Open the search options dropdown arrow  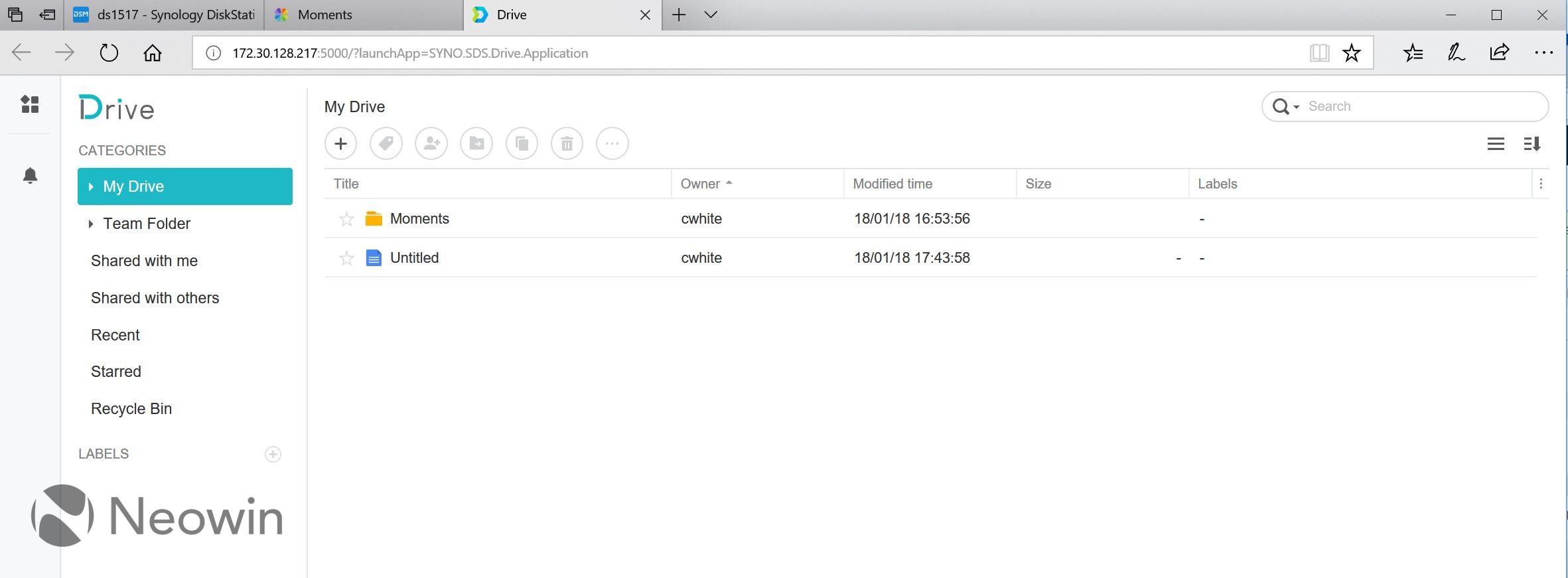coord(1297,107)
